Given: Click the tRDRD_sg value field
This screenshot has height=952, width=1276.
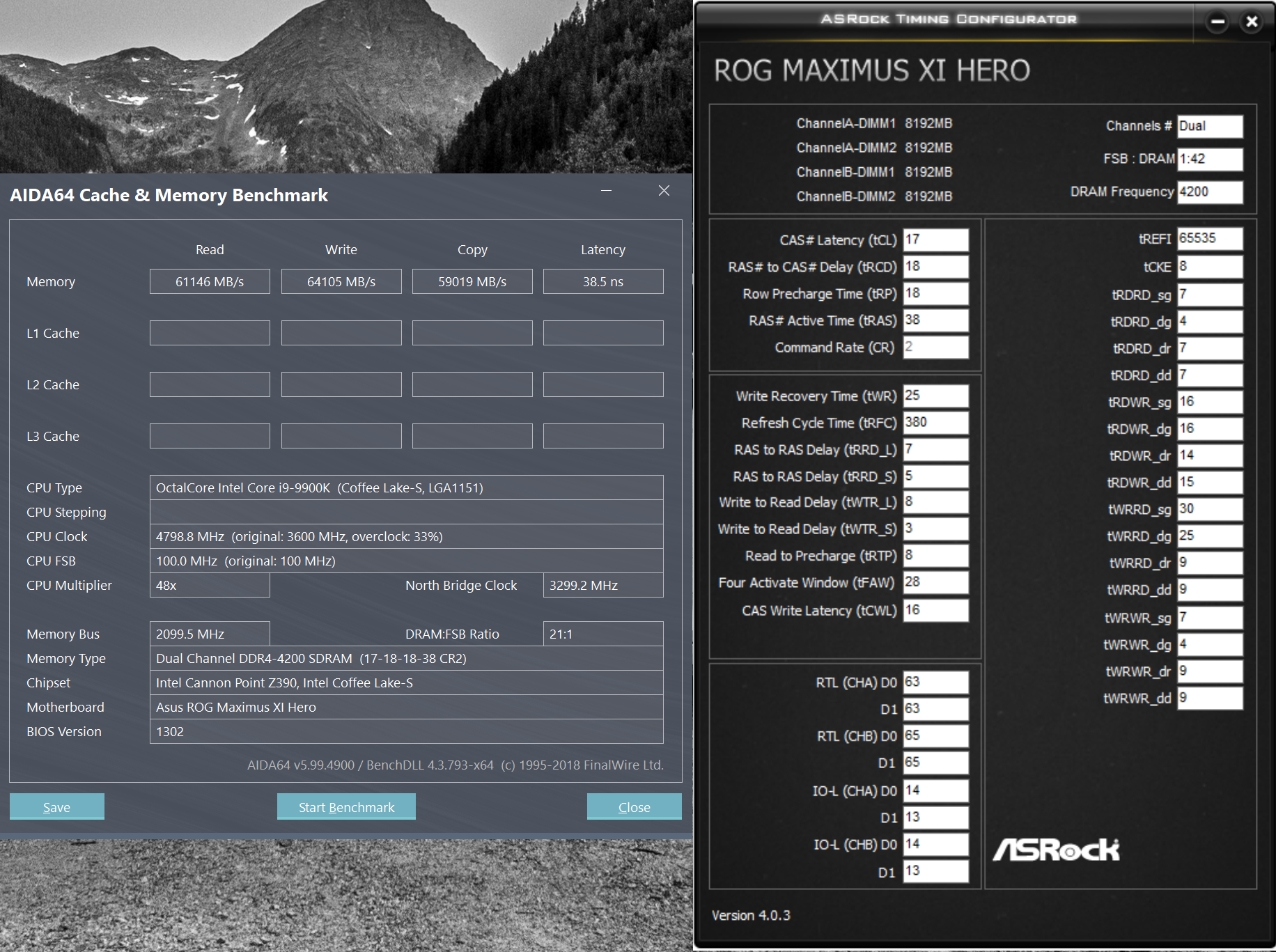Looking at the screenshot, I should tap(1210, 295).
